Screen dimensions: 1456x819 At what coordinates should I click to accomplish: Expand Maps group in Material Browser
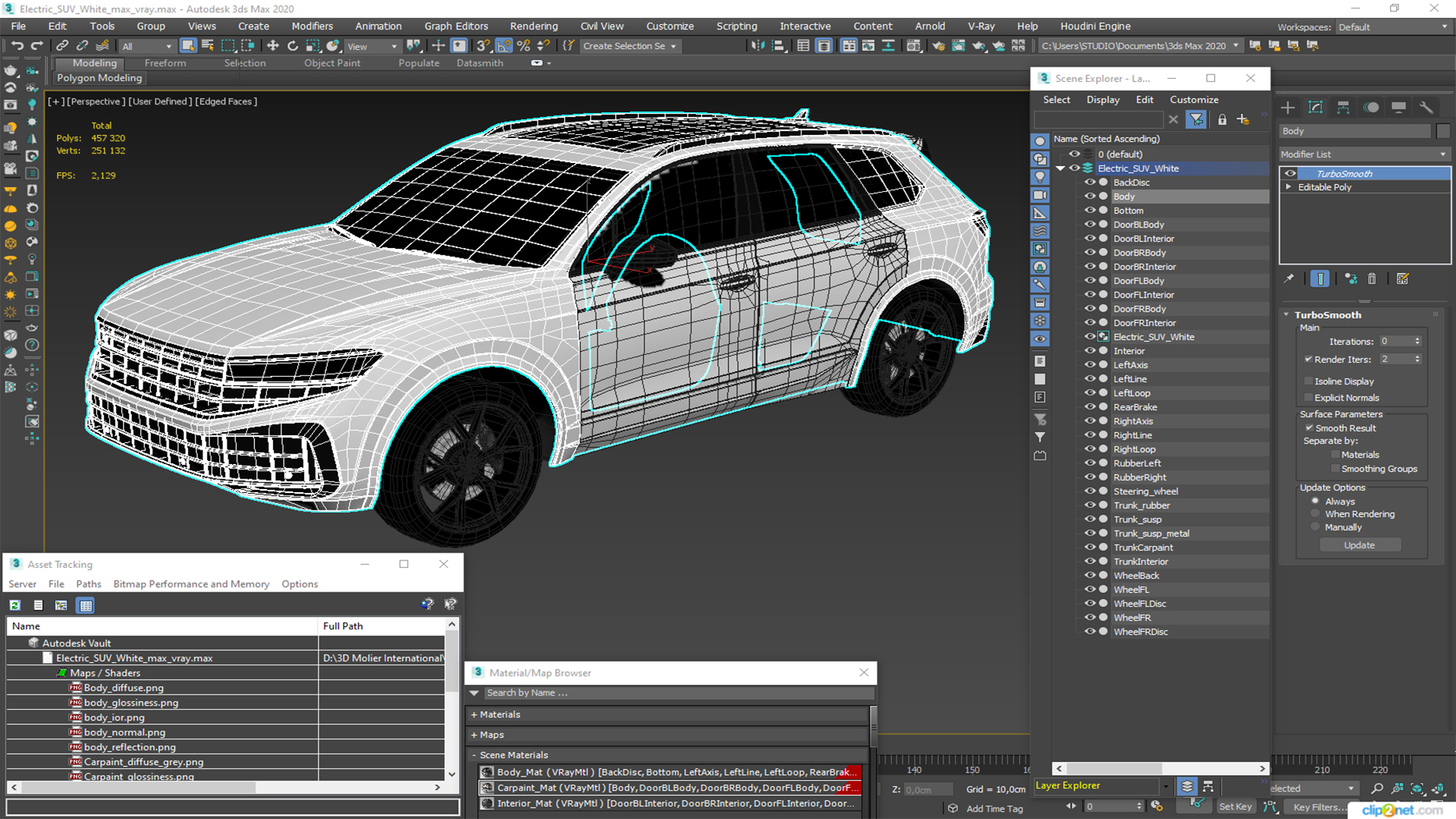474,736
